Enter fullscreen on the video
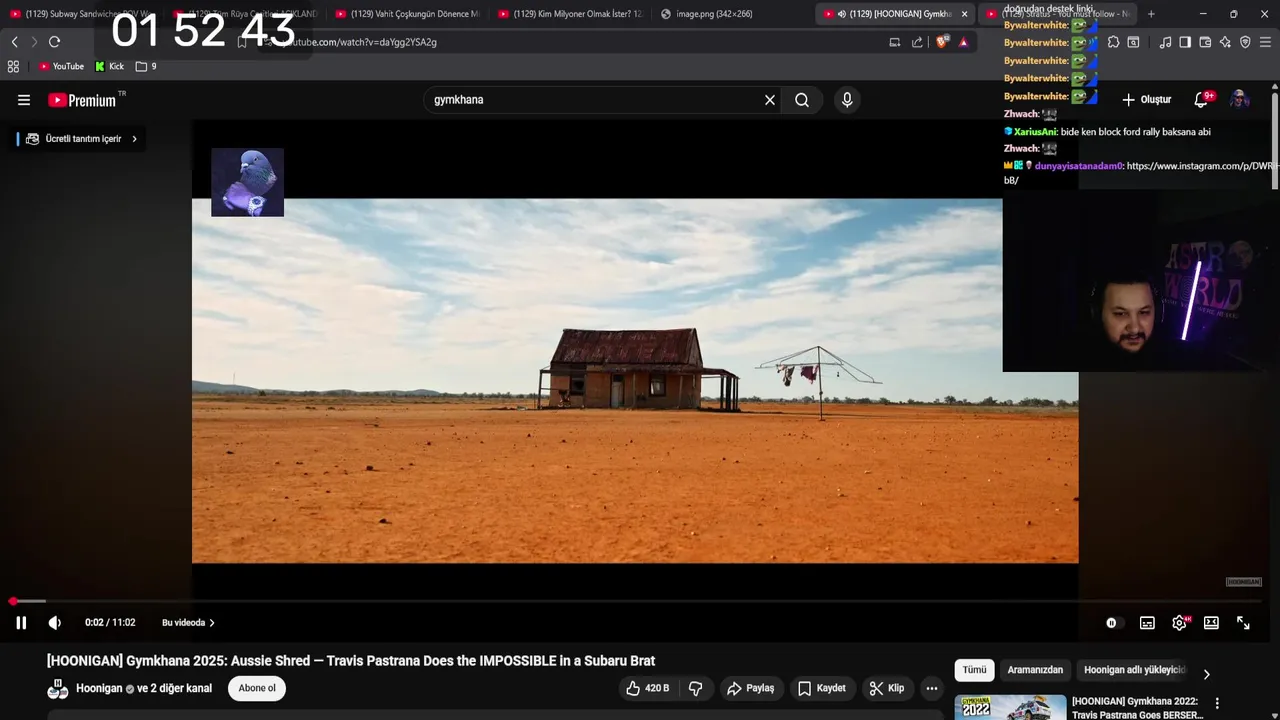The image size is (1280, 720). [1243, 623]
